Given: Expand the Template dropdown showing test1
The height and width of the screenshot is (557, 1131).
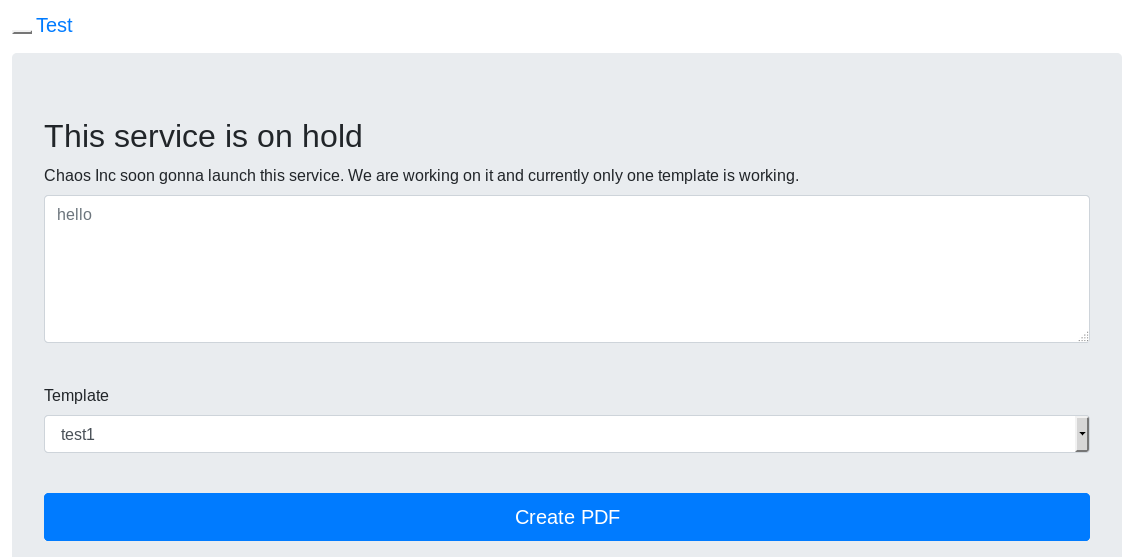Looking at the screenshot, I should (x=560, y=434).
